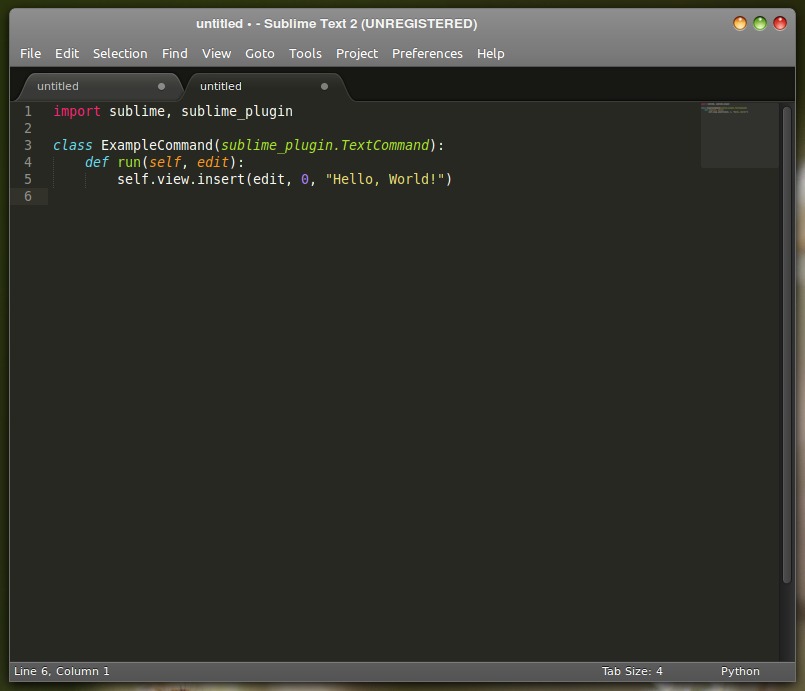The image size is (805, 691).
Task: Open the Python syntax selector
Action: tap(740, 671)
